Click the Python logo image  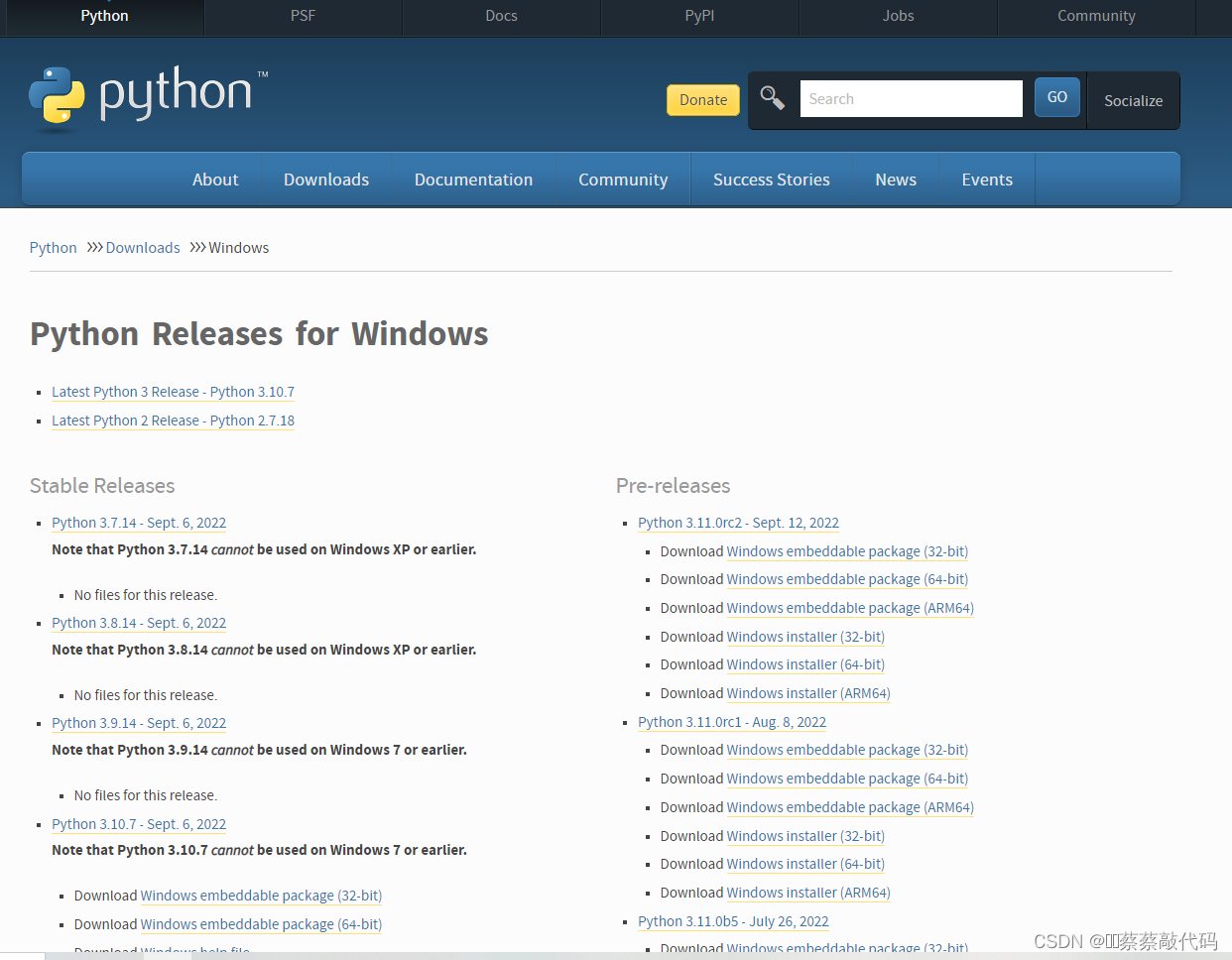coord(149,97)
